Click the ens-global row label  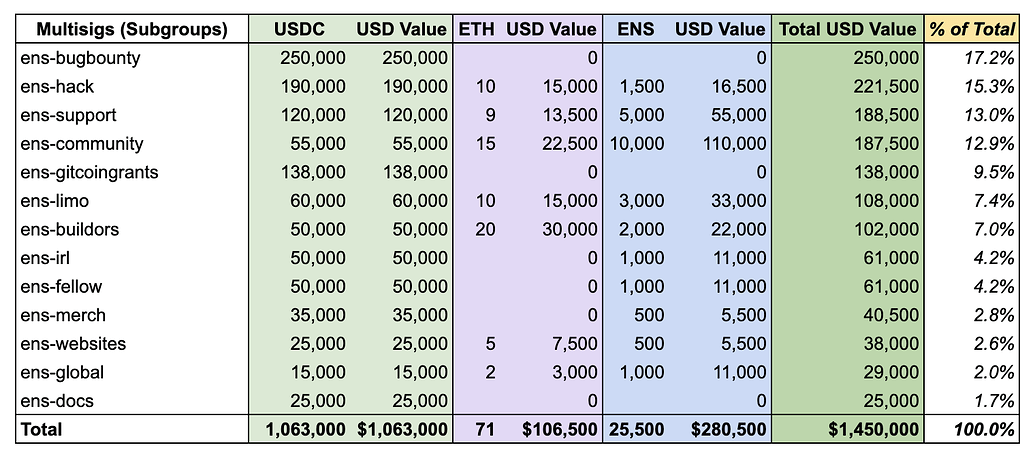62,372
